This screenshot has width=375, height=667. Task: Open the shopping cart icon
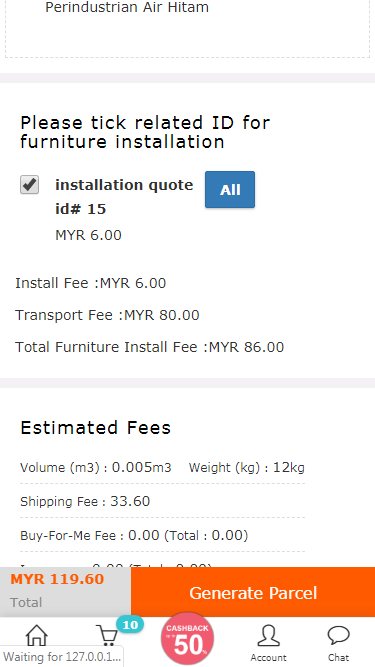(x=107, y=636)
